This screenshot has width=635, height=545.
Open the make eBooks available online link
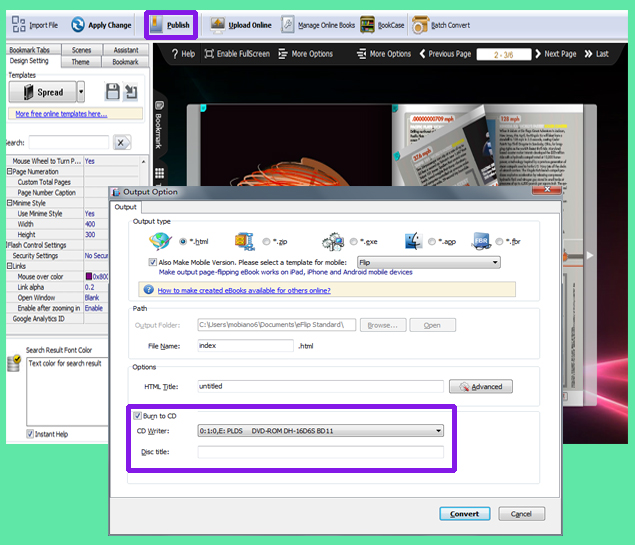[x=244, y=290]
